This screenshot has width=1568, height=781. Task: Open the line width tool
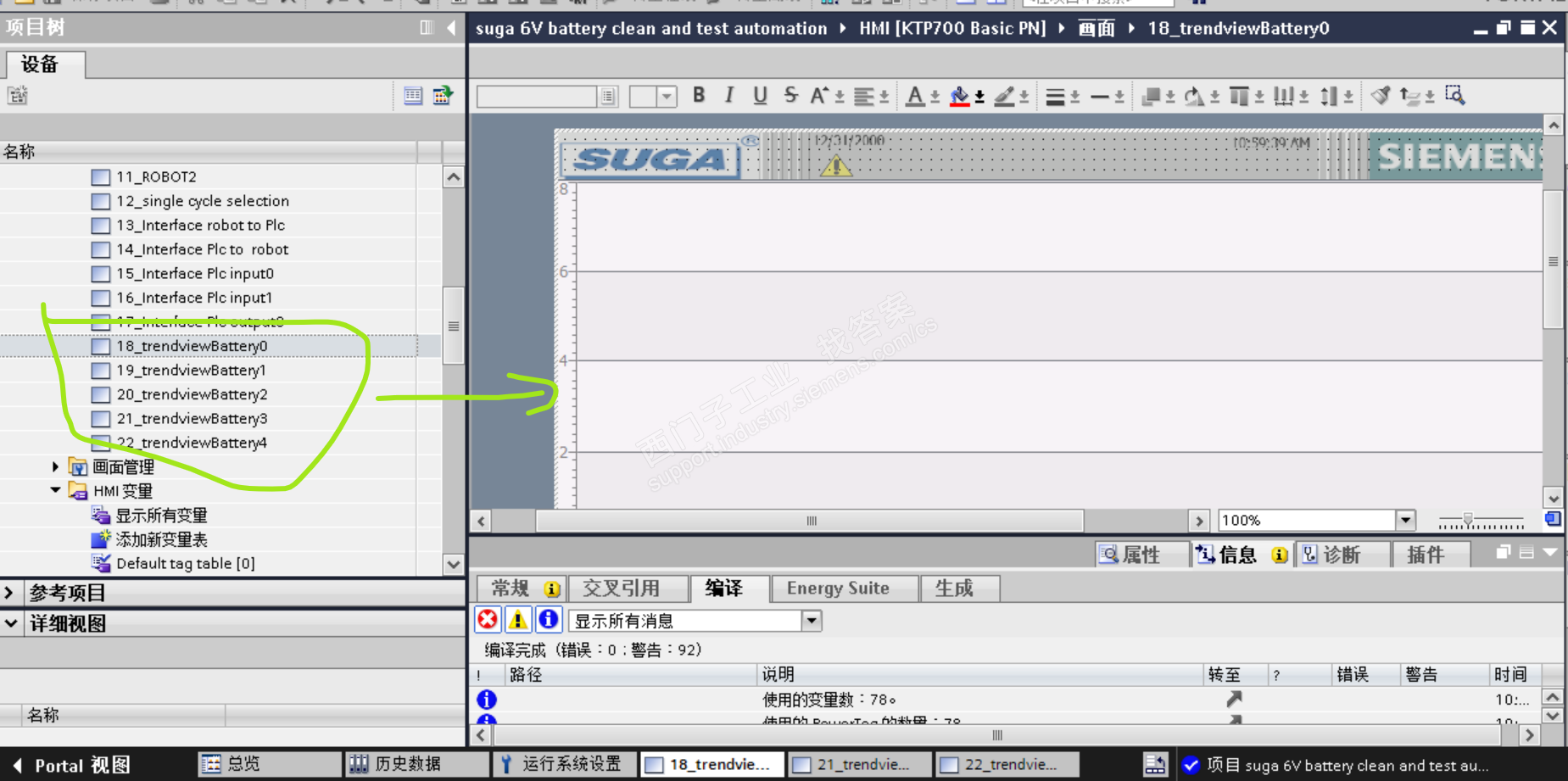coord(1100,97)
